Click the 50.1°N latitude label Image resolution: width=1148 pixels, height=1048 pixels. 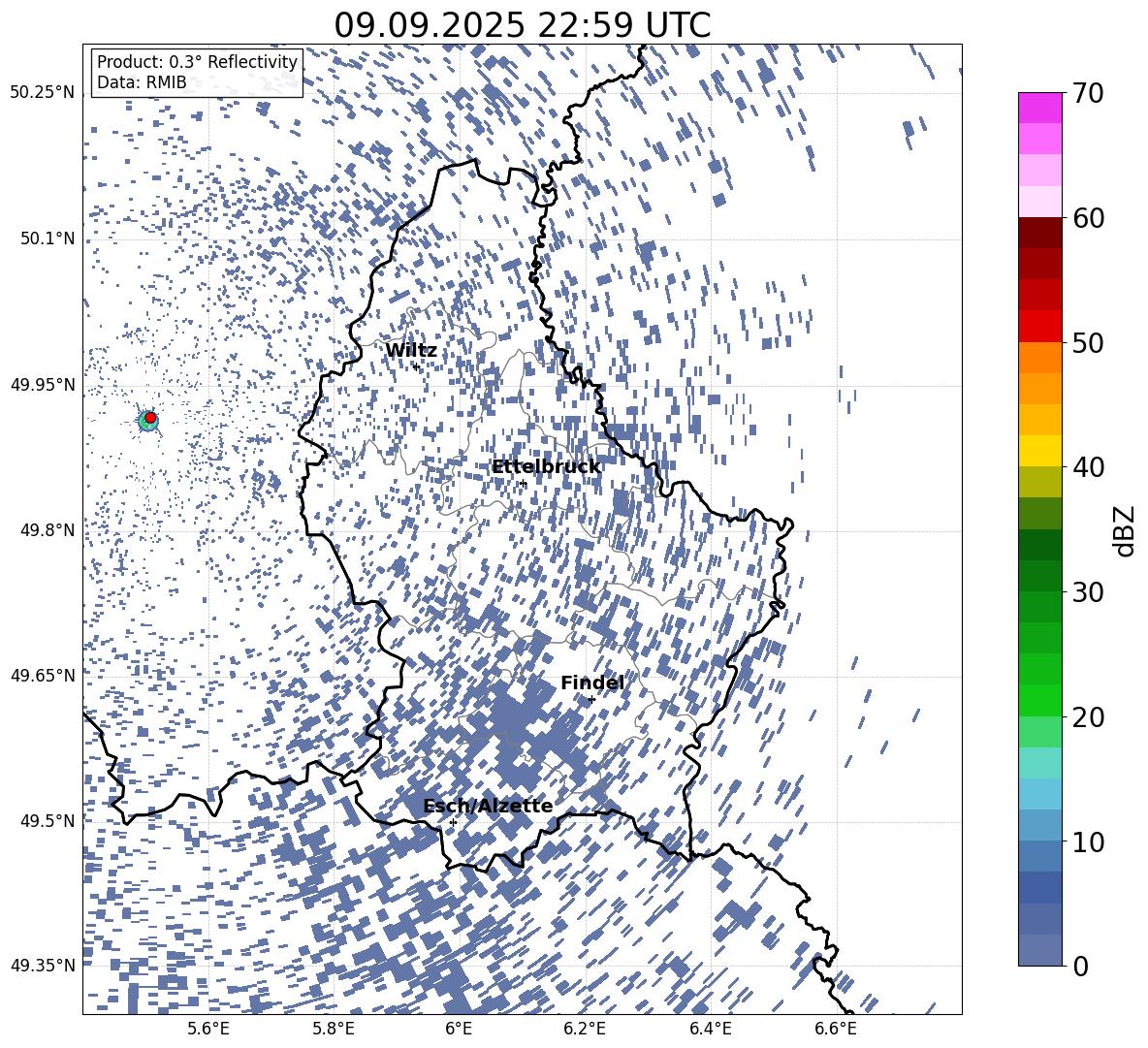pos(47,238)
